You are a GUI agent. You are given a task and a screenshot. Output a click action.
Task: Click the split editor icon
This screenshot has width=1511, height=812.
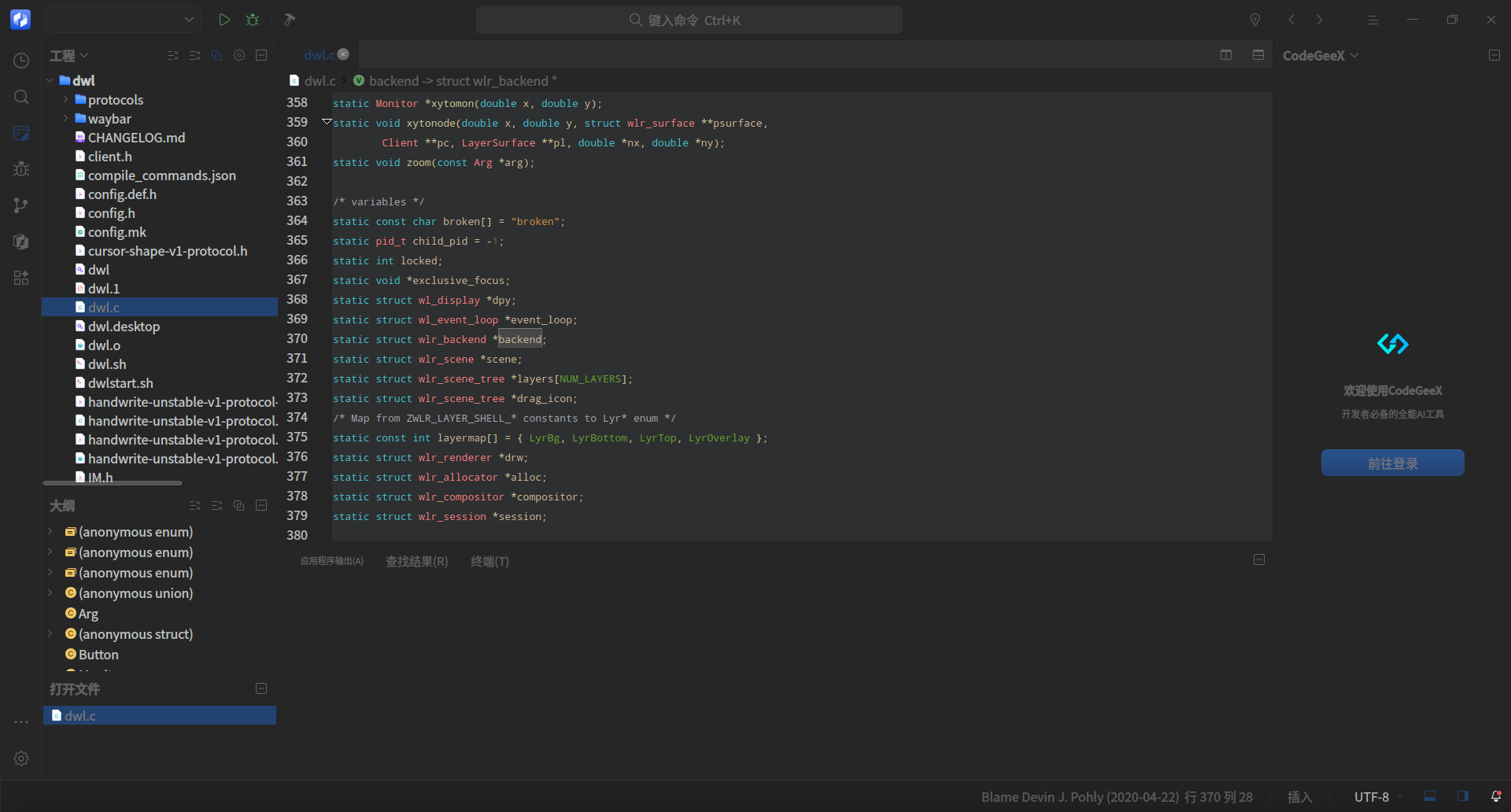(1226, 54)
